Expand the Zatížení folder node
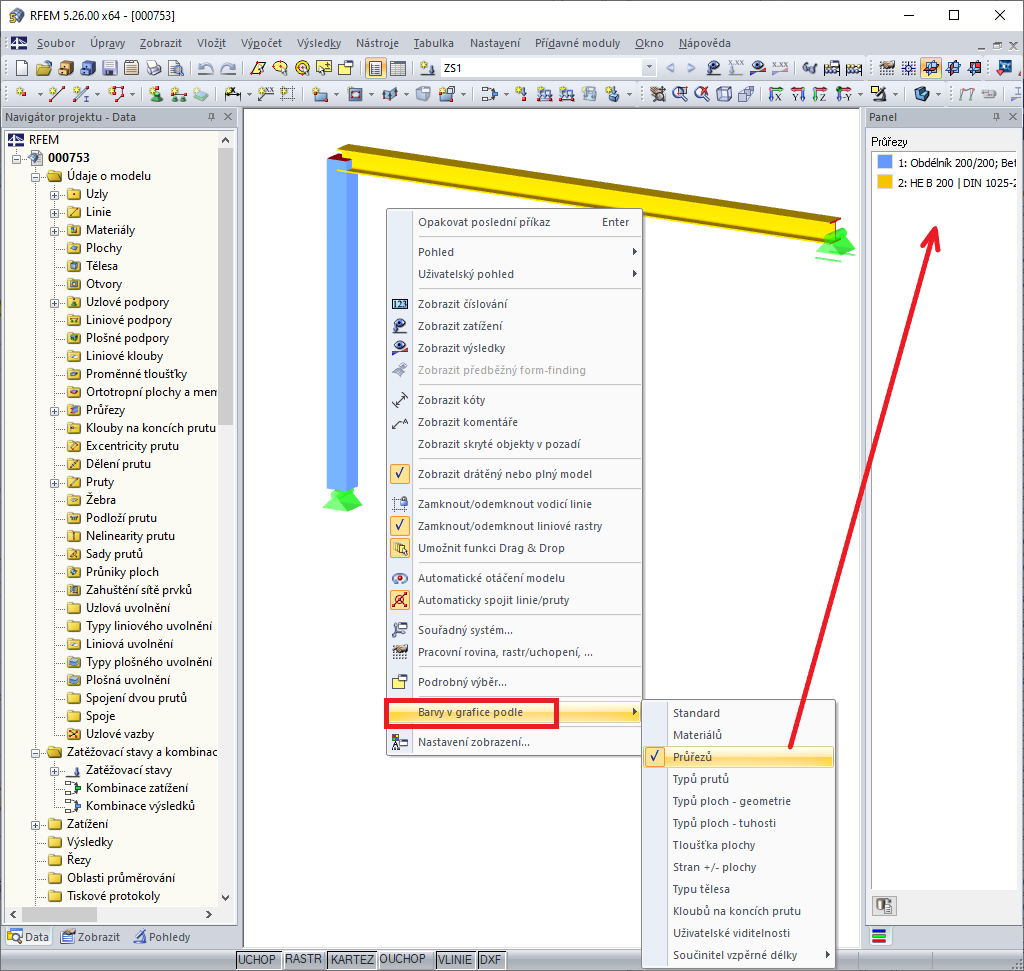 click(x=35, y=825)
